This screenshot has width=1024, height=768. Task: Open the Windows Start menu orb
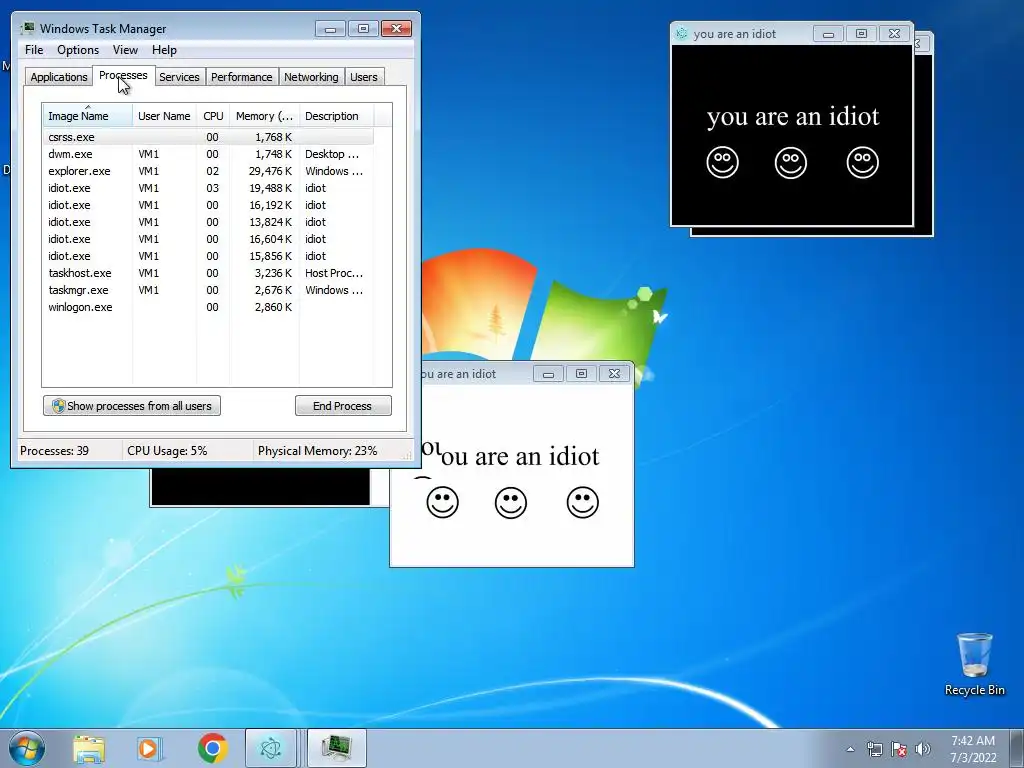click(27, 748)
